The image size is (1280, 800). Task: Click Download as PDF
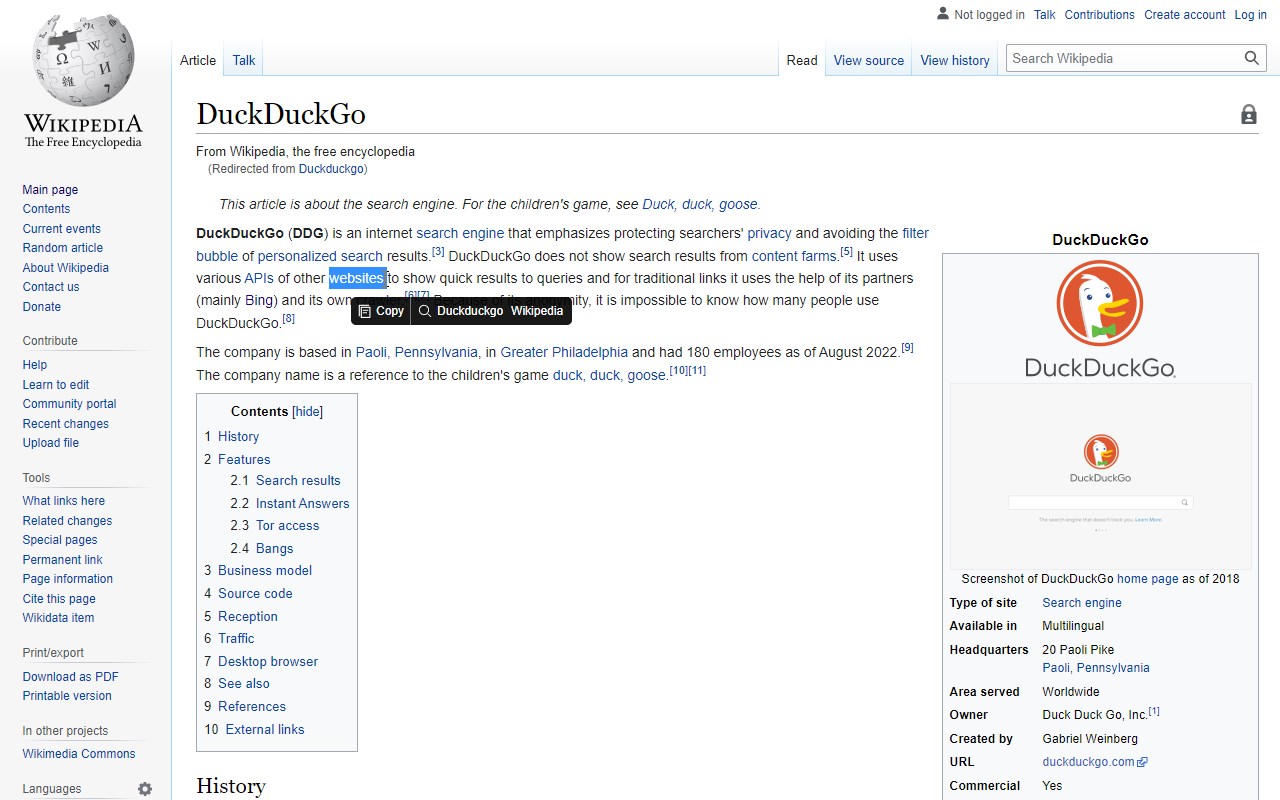tap(71, 677)
